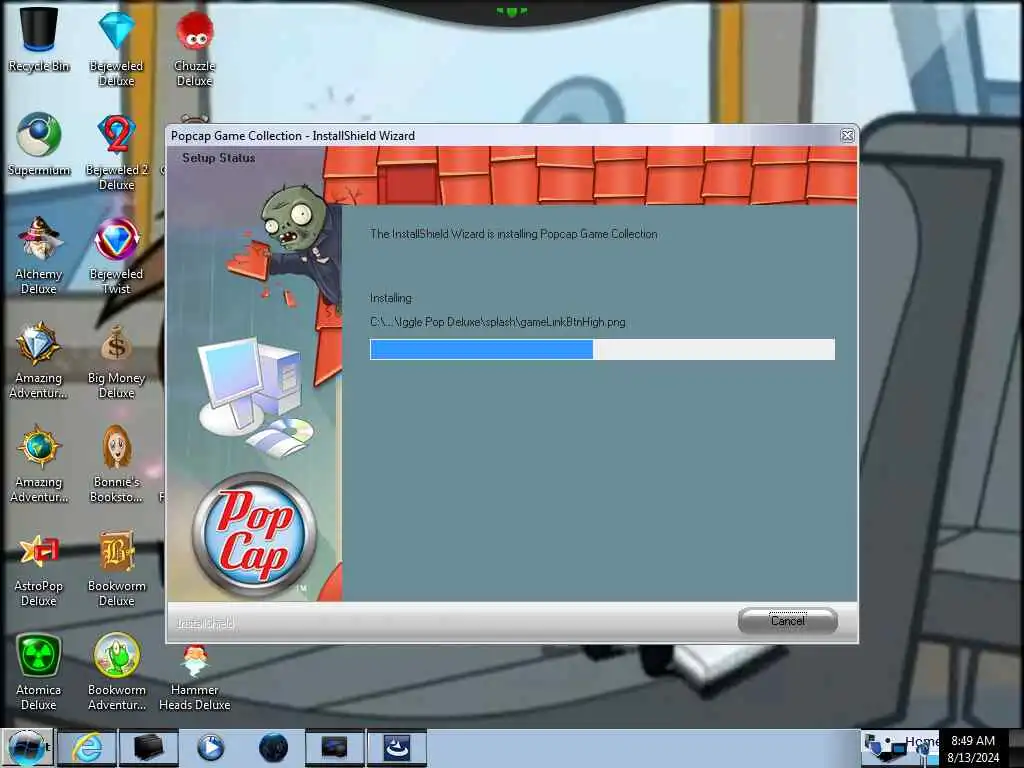The image size is (1024, 768).
Task: Open Bejeweled 2 Deluxe shortcut
Action: 116,152
